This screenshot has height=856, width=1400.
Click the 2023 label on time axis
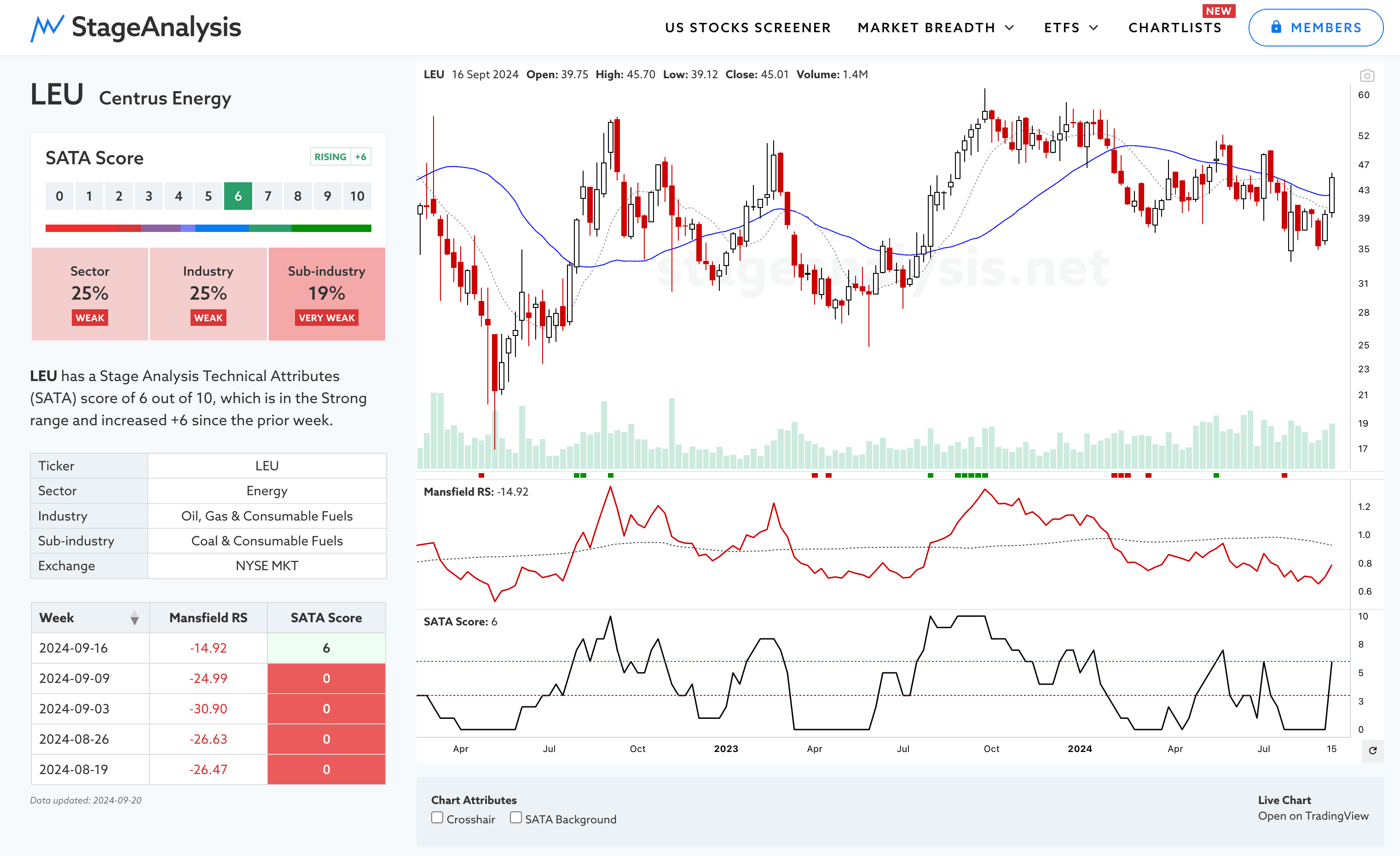coord(726,749)
